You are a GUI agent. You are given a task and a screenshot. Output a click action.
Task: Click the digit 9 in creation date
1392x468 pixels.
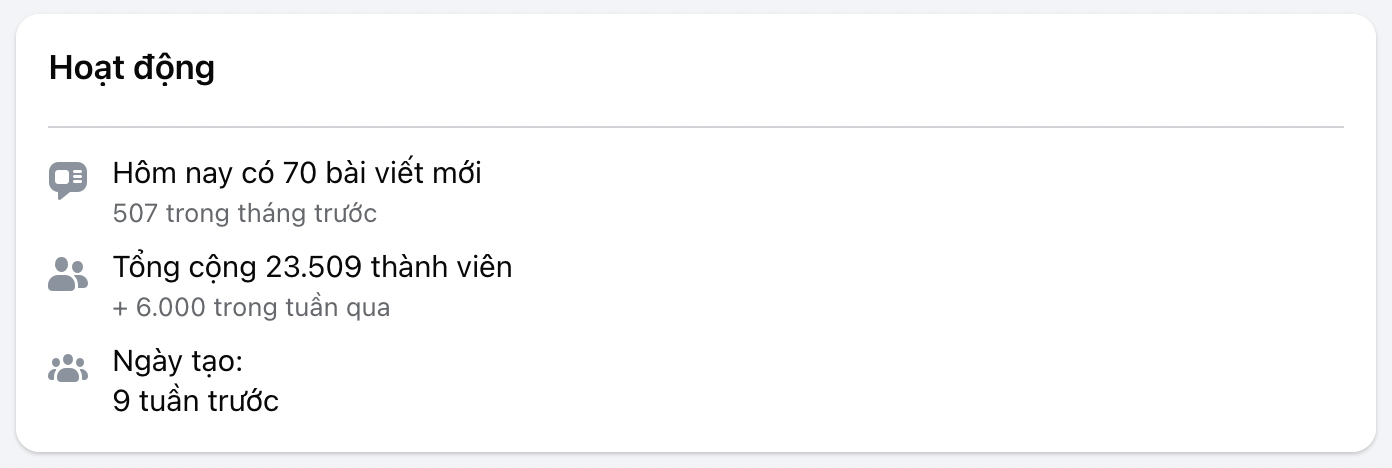[121, 401]
